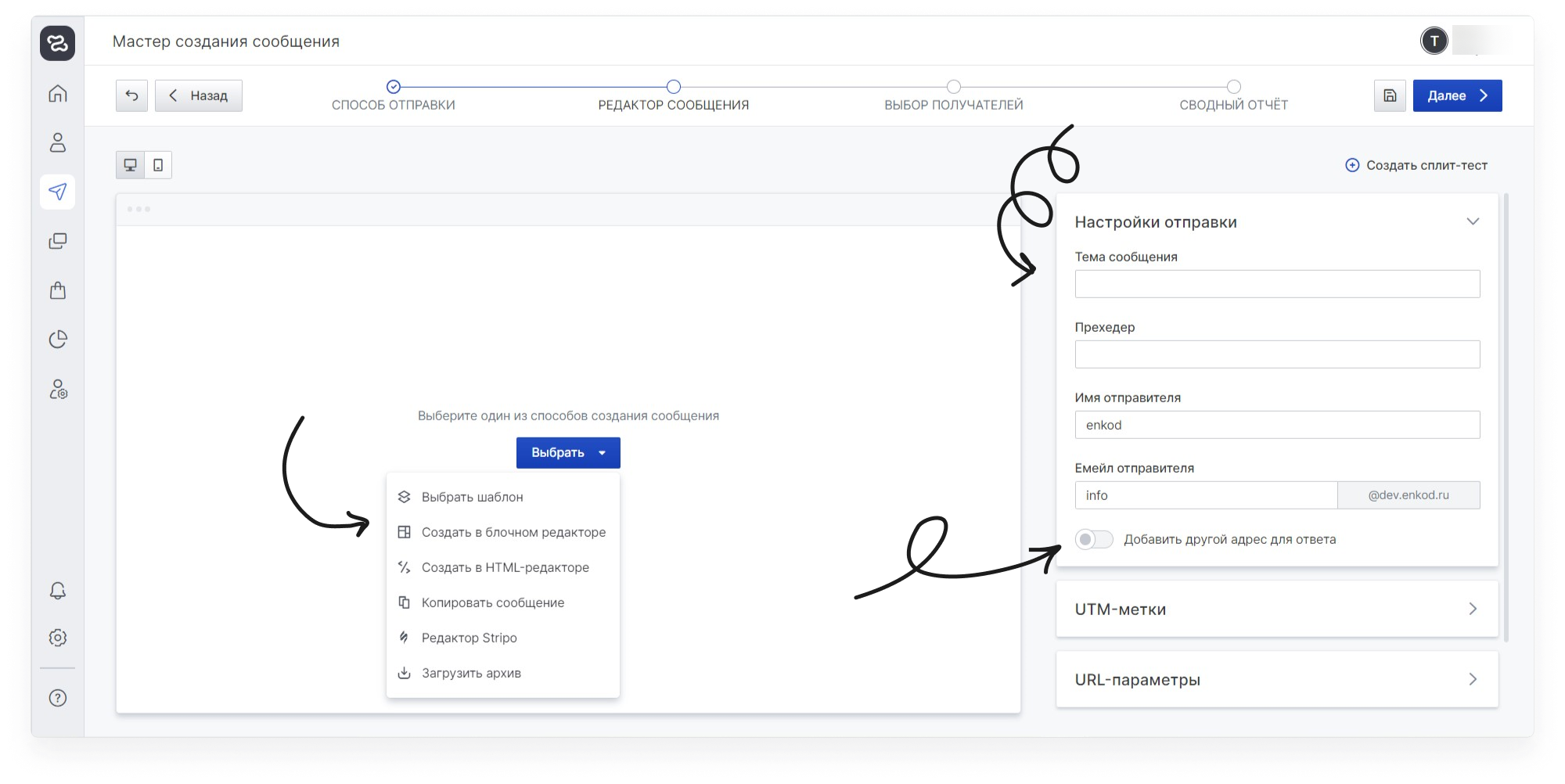Collapse the Настройки отправки panel chevron

[x=1473, y=222]
